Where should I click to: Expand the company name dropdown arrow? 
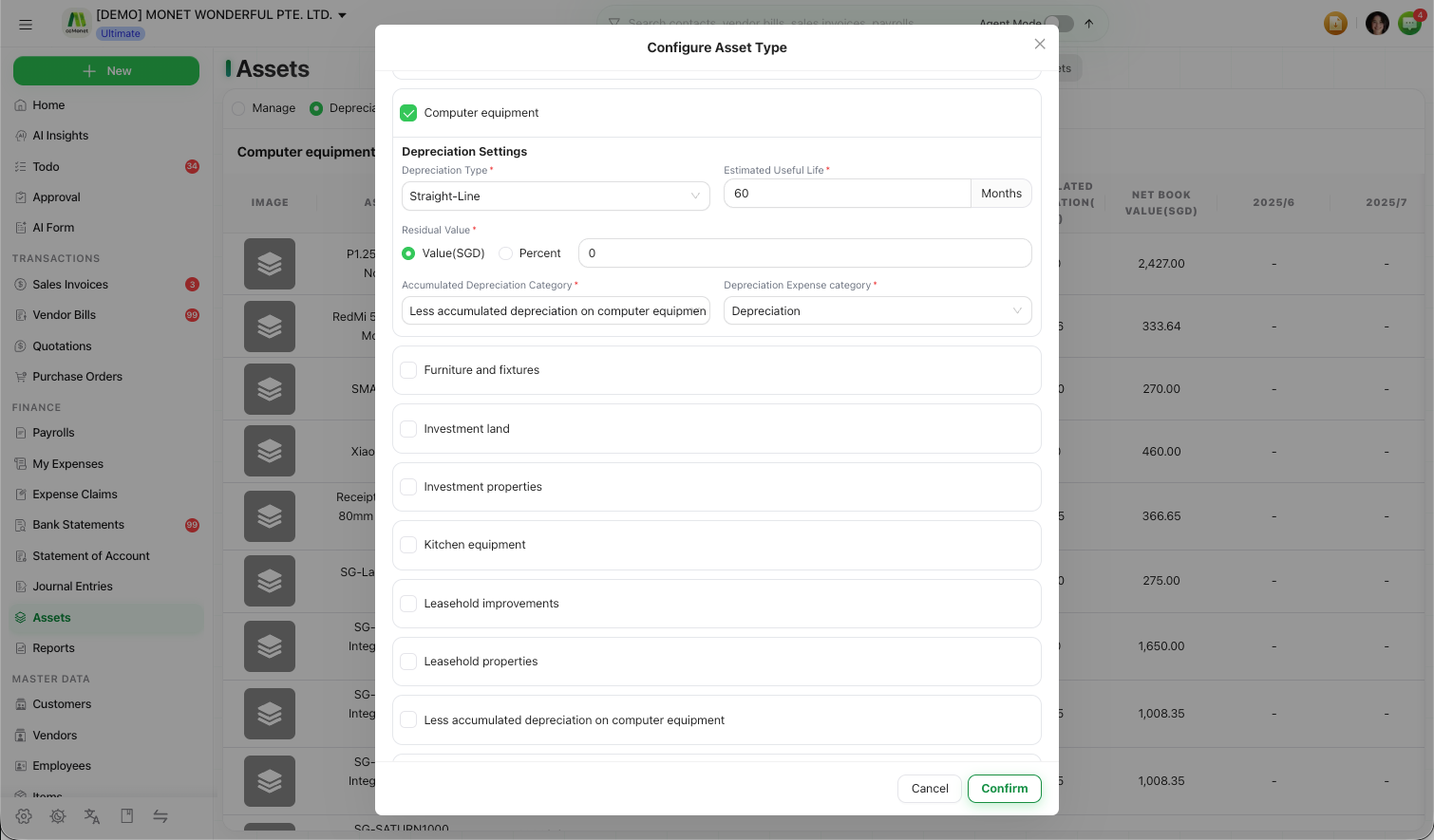343,15
